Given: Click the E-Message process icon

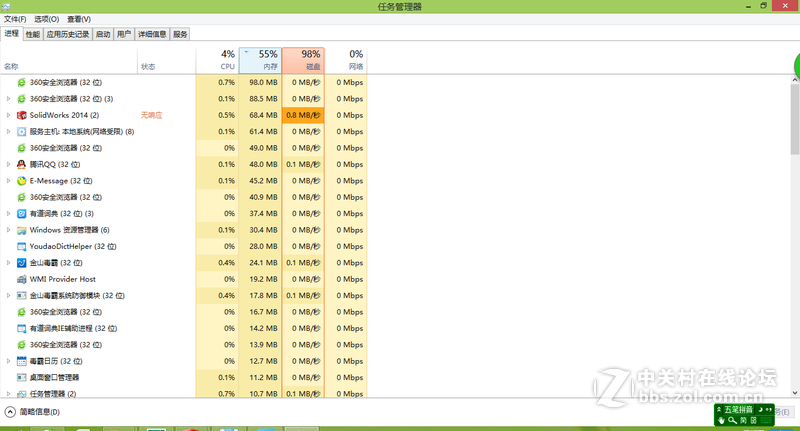Looking at the screenshot, I should 21,181.
